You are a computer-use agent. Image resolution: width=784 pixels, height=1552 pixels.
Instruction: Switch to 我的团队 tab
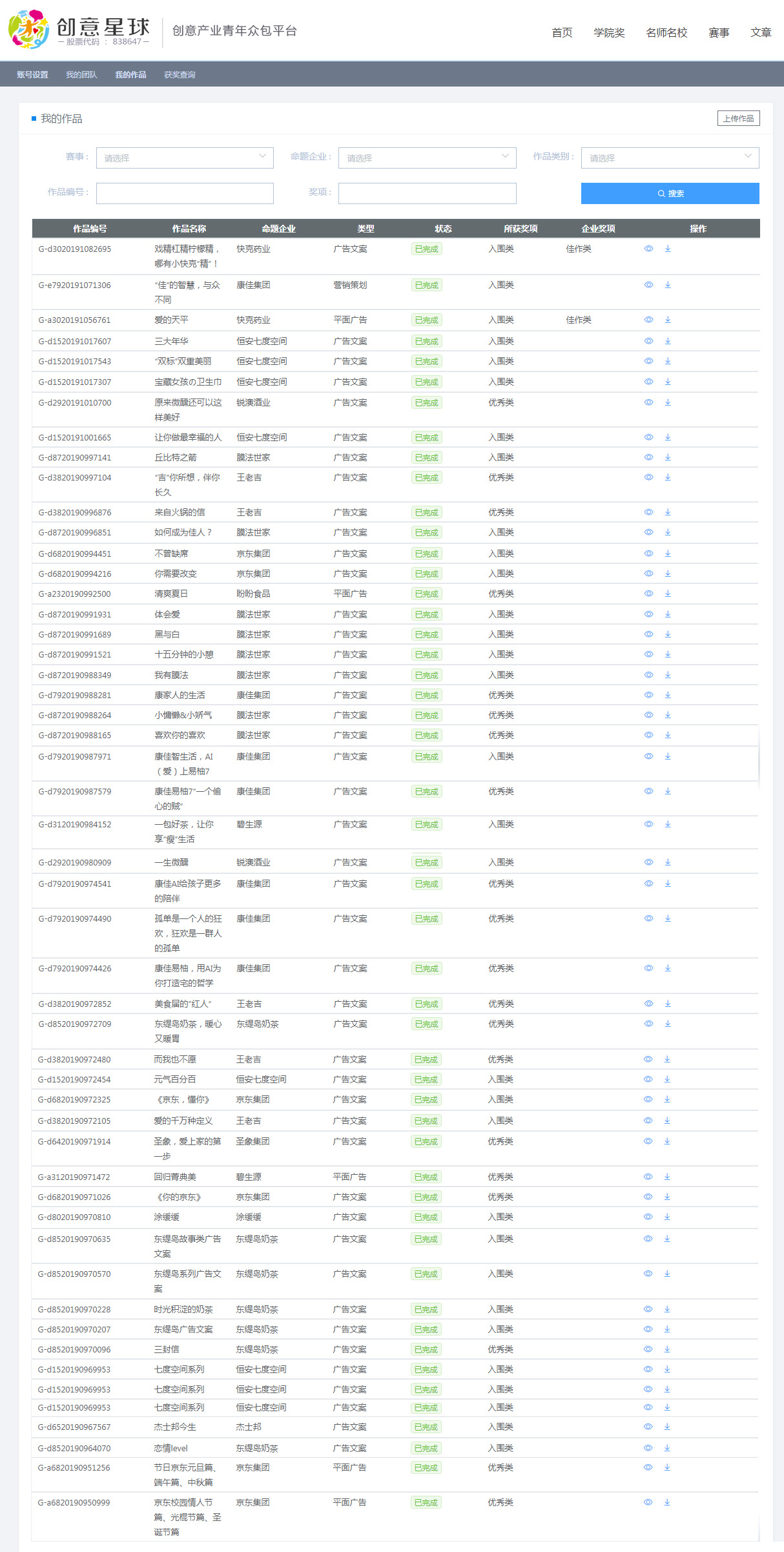(81, 75)
